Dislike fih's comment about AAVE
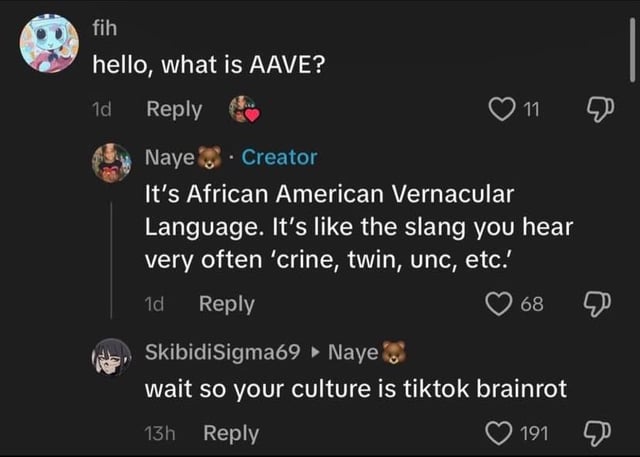This screenshot has height=457, width=640. [x=600, y=110]
